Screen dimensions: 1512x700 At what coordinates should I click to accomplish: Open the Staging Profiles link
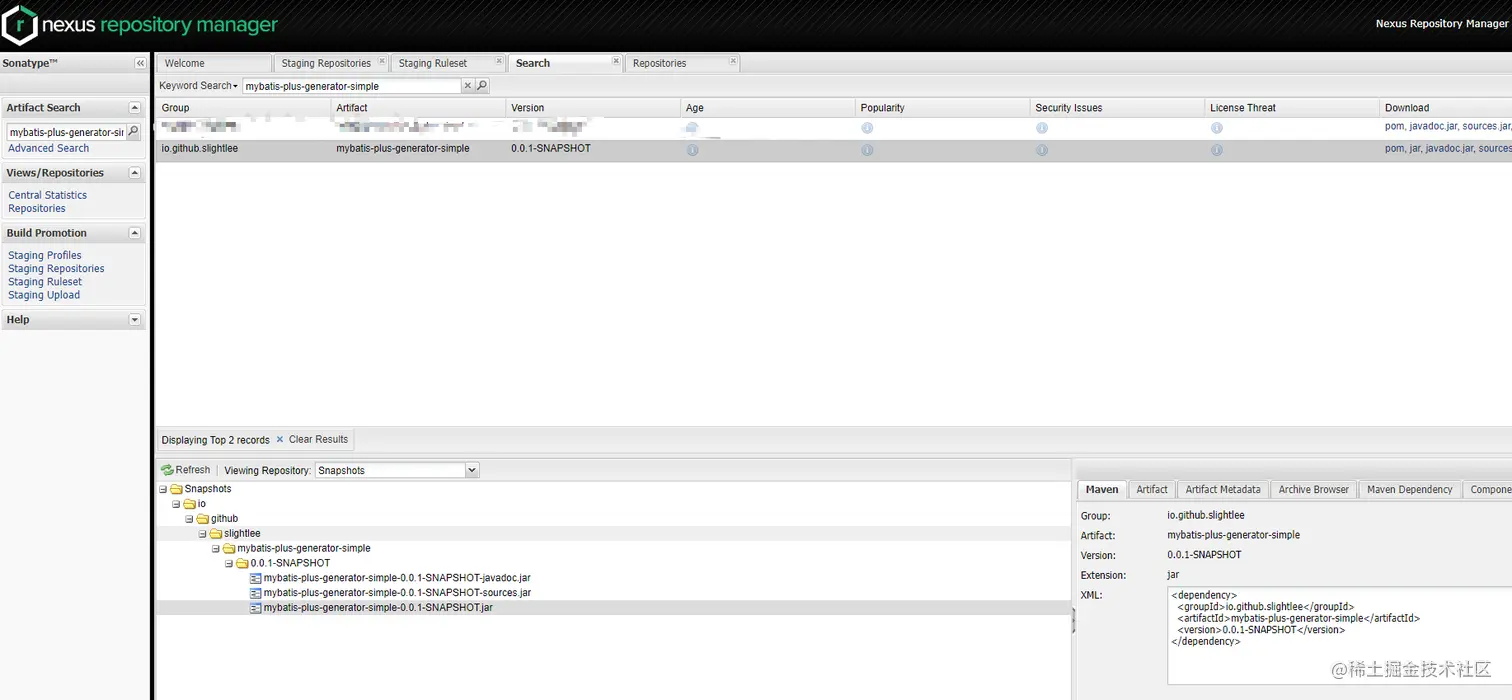45,256
